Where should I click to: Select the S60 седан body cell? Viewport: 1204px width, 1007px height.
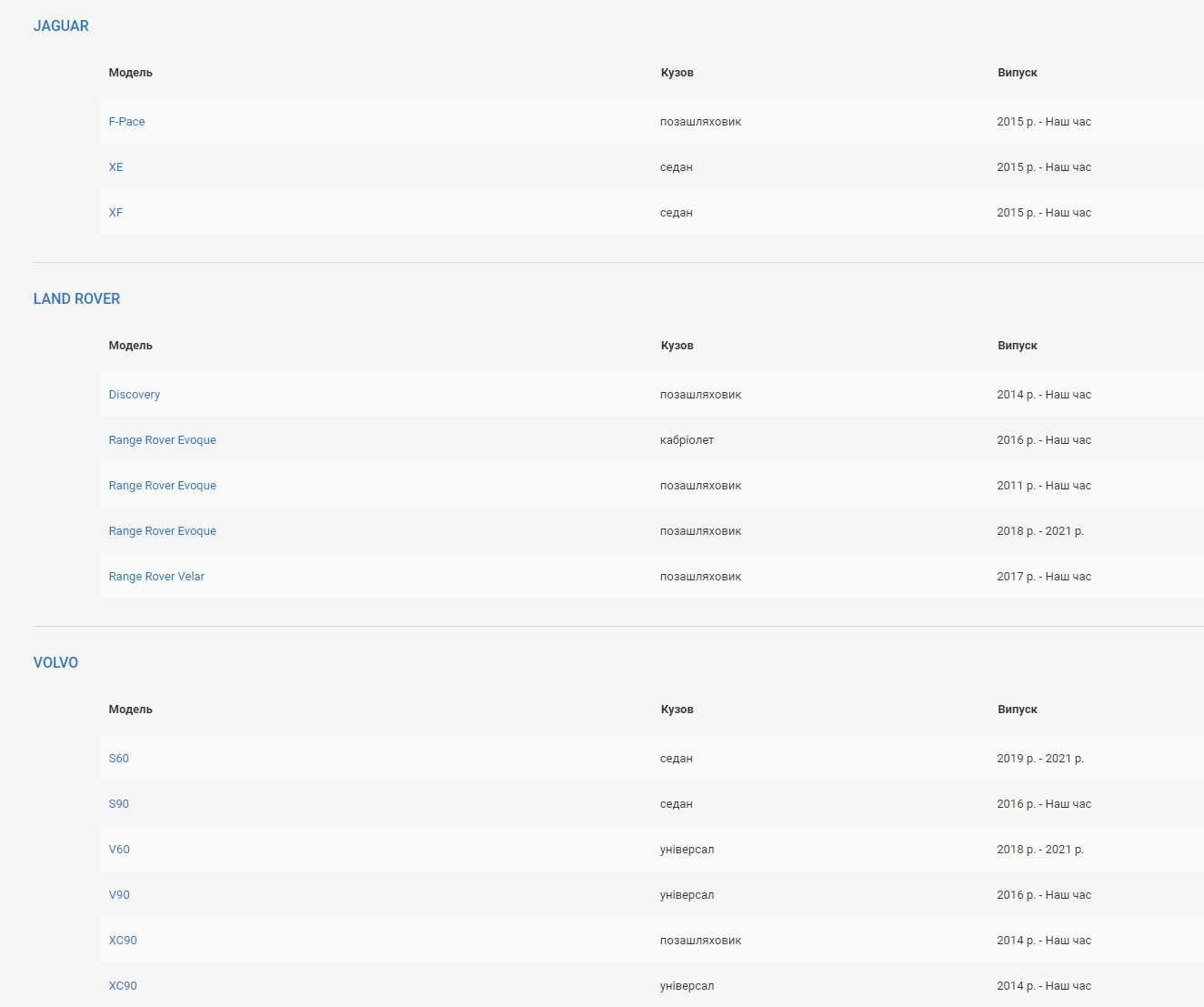(676, 758)
